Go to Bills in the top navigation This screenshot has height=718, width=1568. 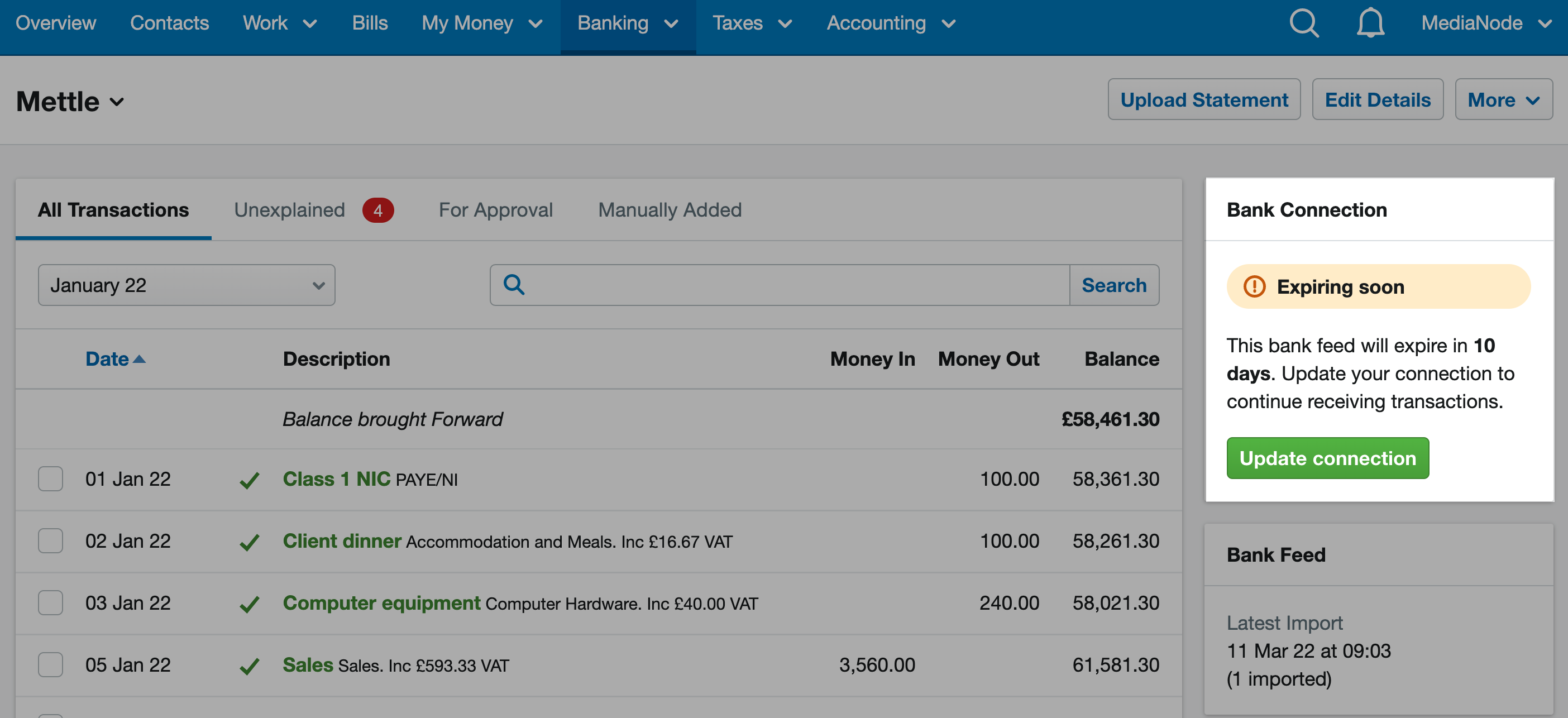(370, 23)
